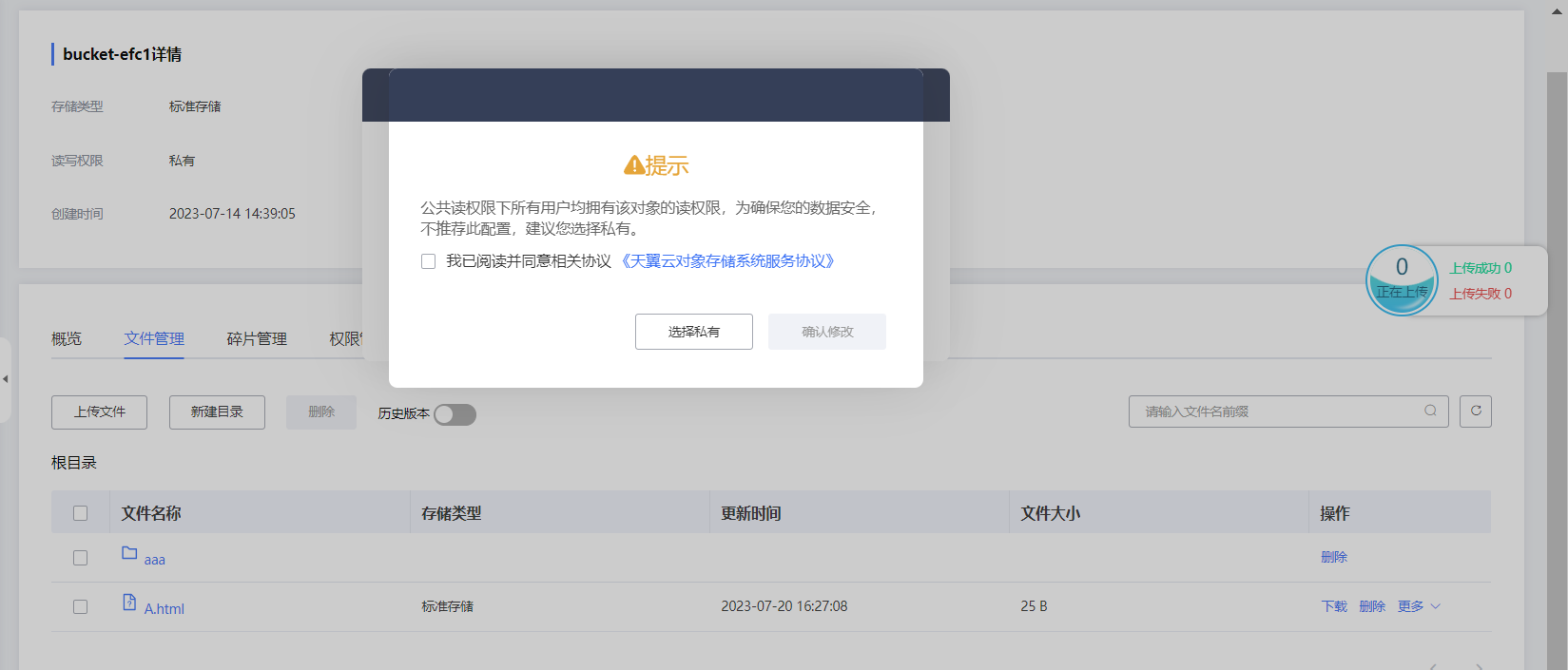1568x670 pixels.
Task: Click the 新建目录 button
Action: pos(217,412)
